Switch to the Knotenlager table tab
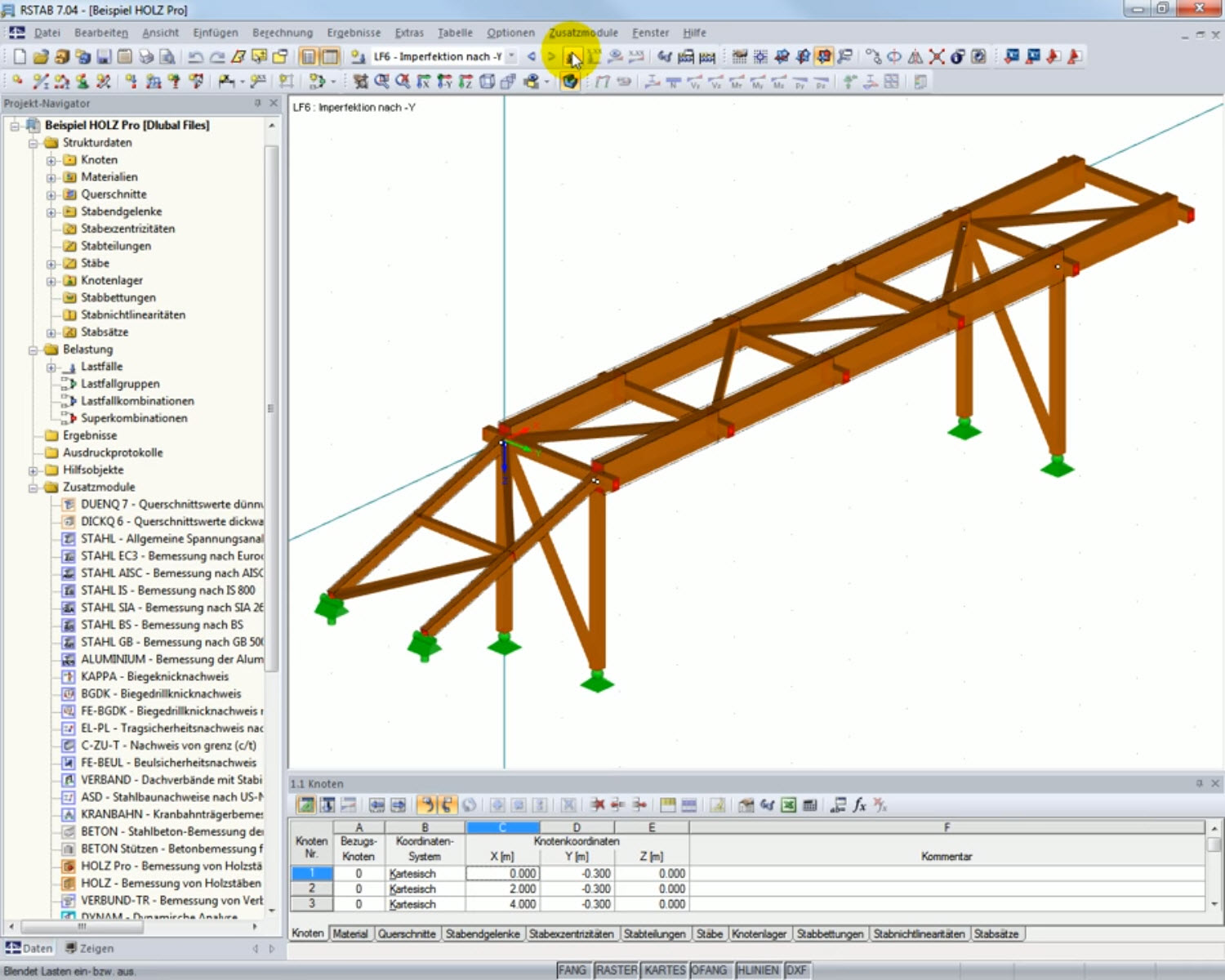The image size is (1225, 980). click(759, 933)
